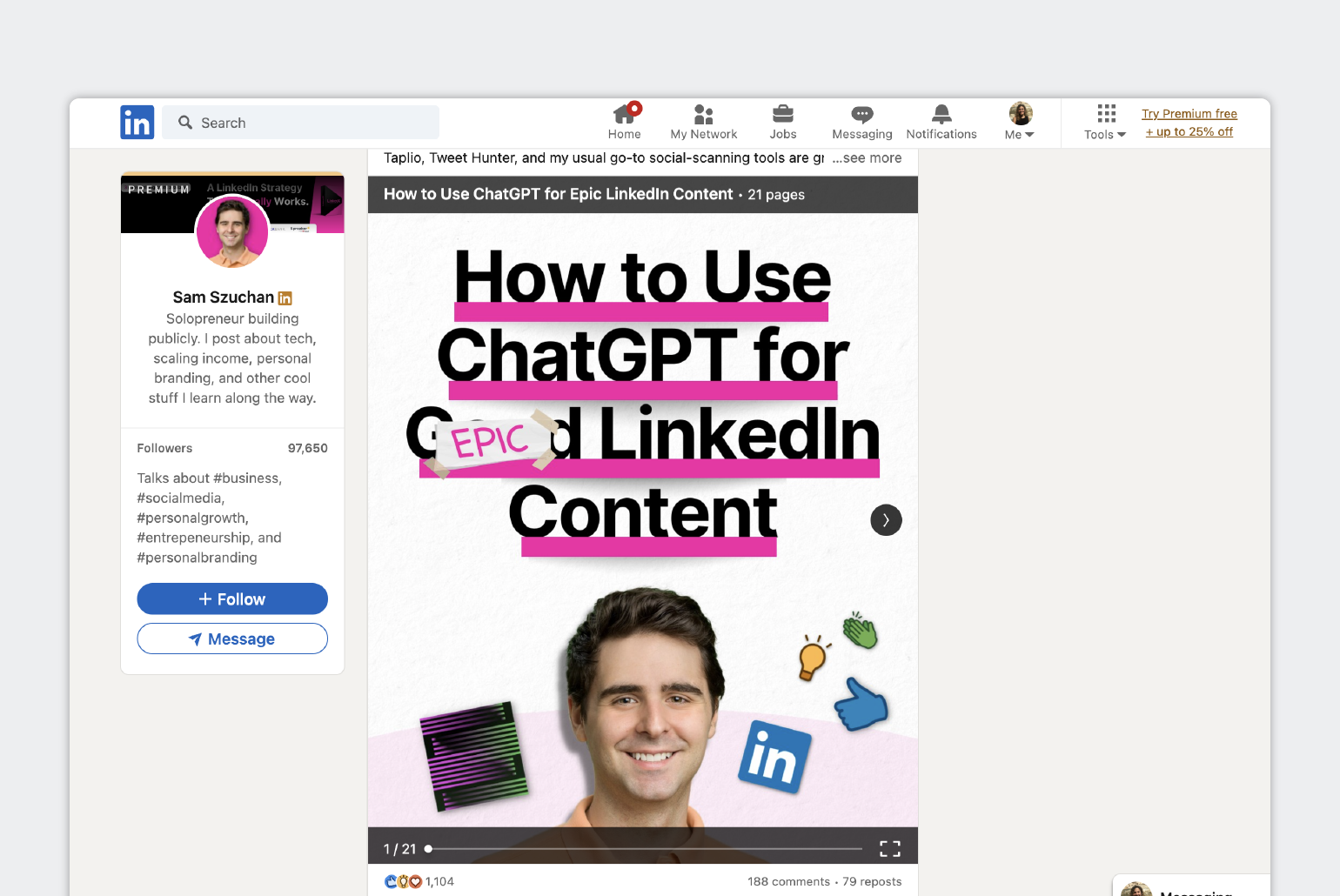View 79 reposts link
The image size is (1340, 896).
[x=872, y=882]
